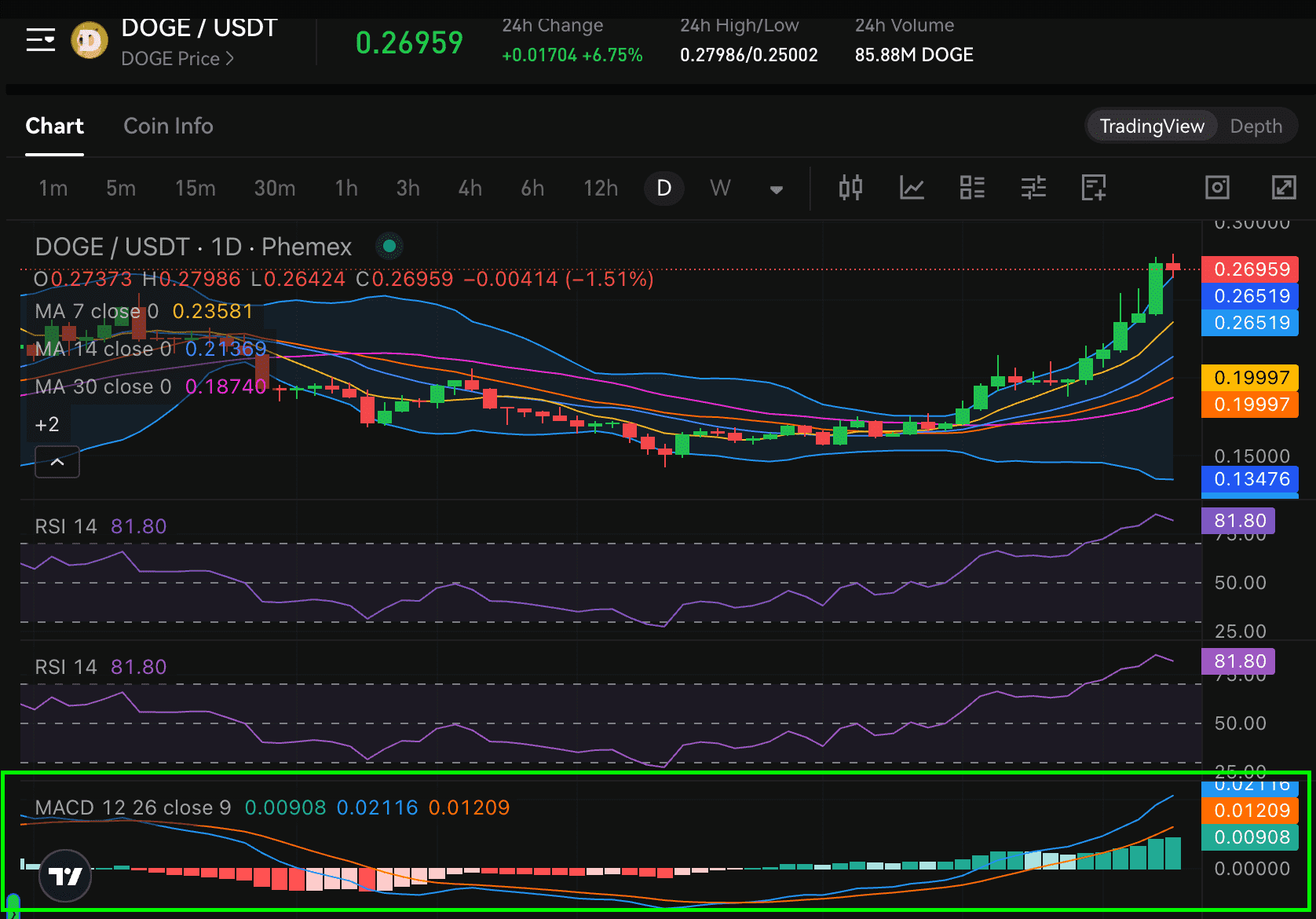Click the green market status dot
Screen dimensions: 1316x919
[389, 247]
